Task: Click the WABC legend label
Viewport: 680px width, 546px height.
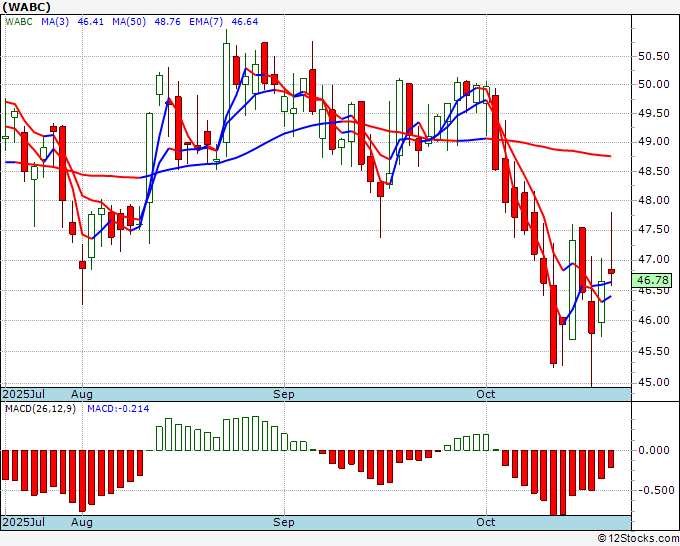Action: pos(19,22)
